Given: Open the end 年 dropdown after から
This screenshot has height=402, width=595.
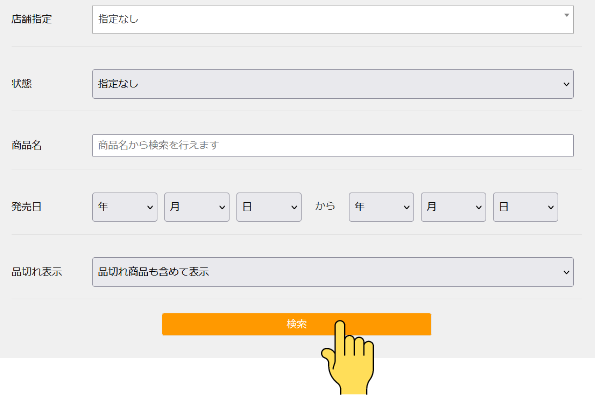Looking at the screenshot, I should (381, 207).
